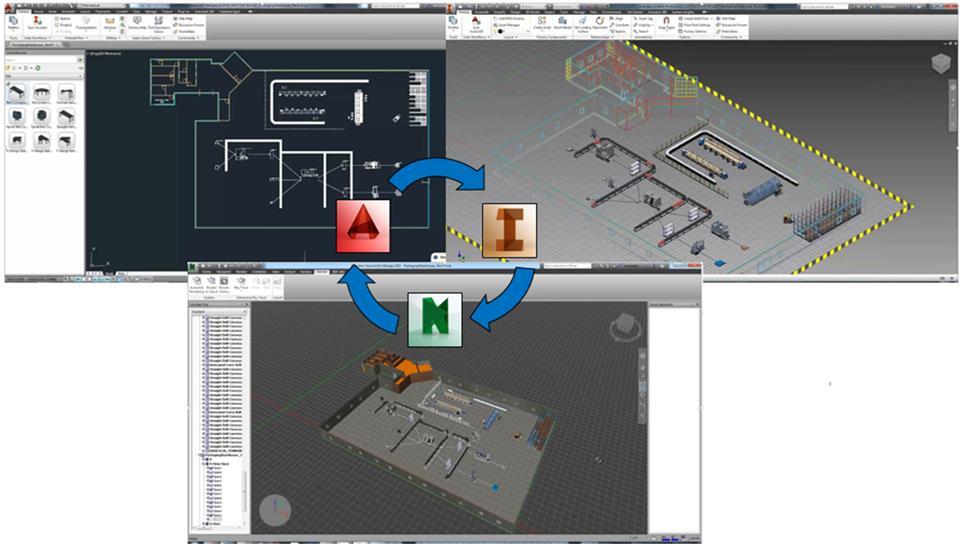Click the Asset Browser search field
Image resolution: width=960 pixels, height=544 pixels.
tap(42, 60)
